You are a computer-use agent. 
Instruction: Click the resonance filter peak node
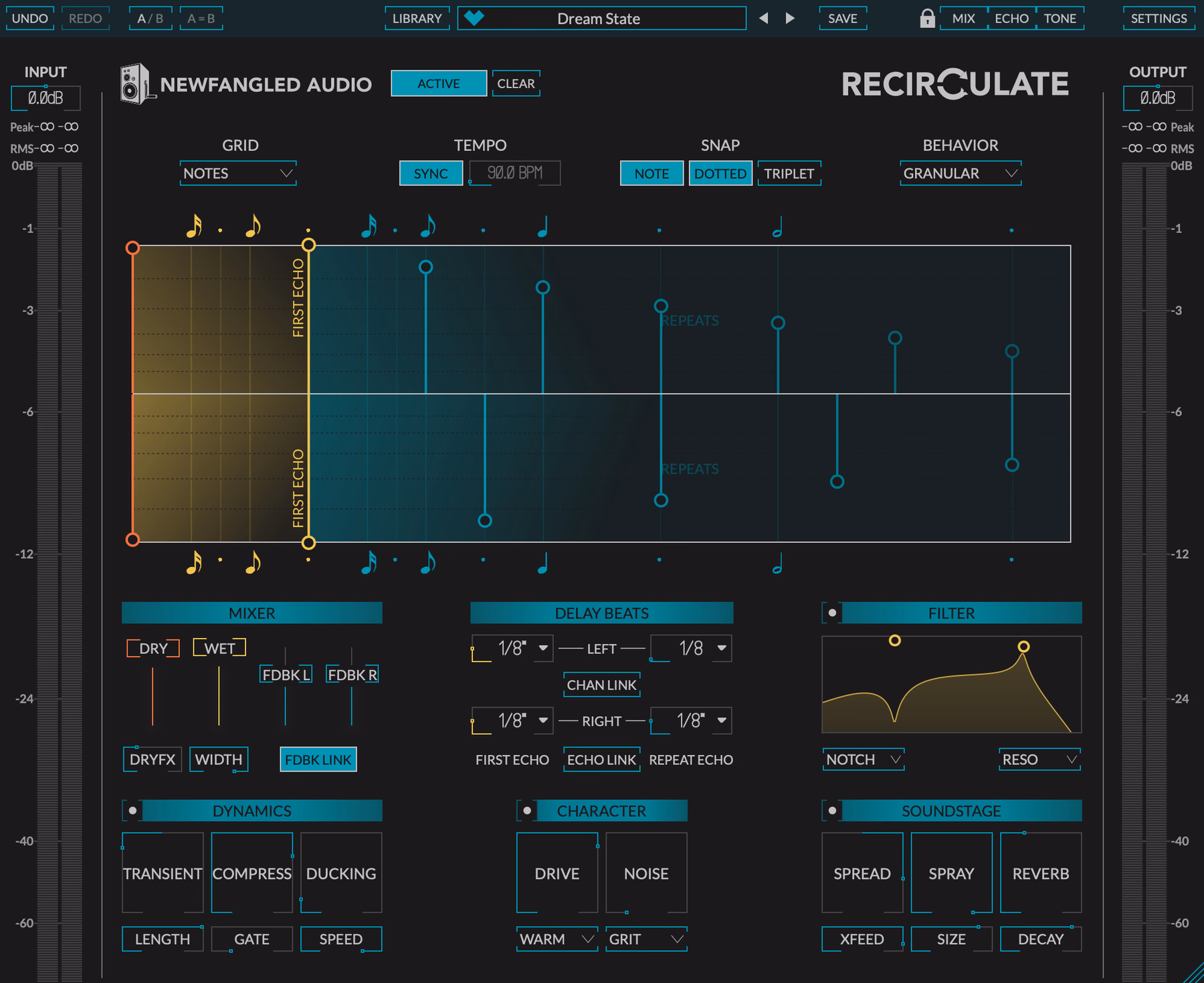point(1023,647)
